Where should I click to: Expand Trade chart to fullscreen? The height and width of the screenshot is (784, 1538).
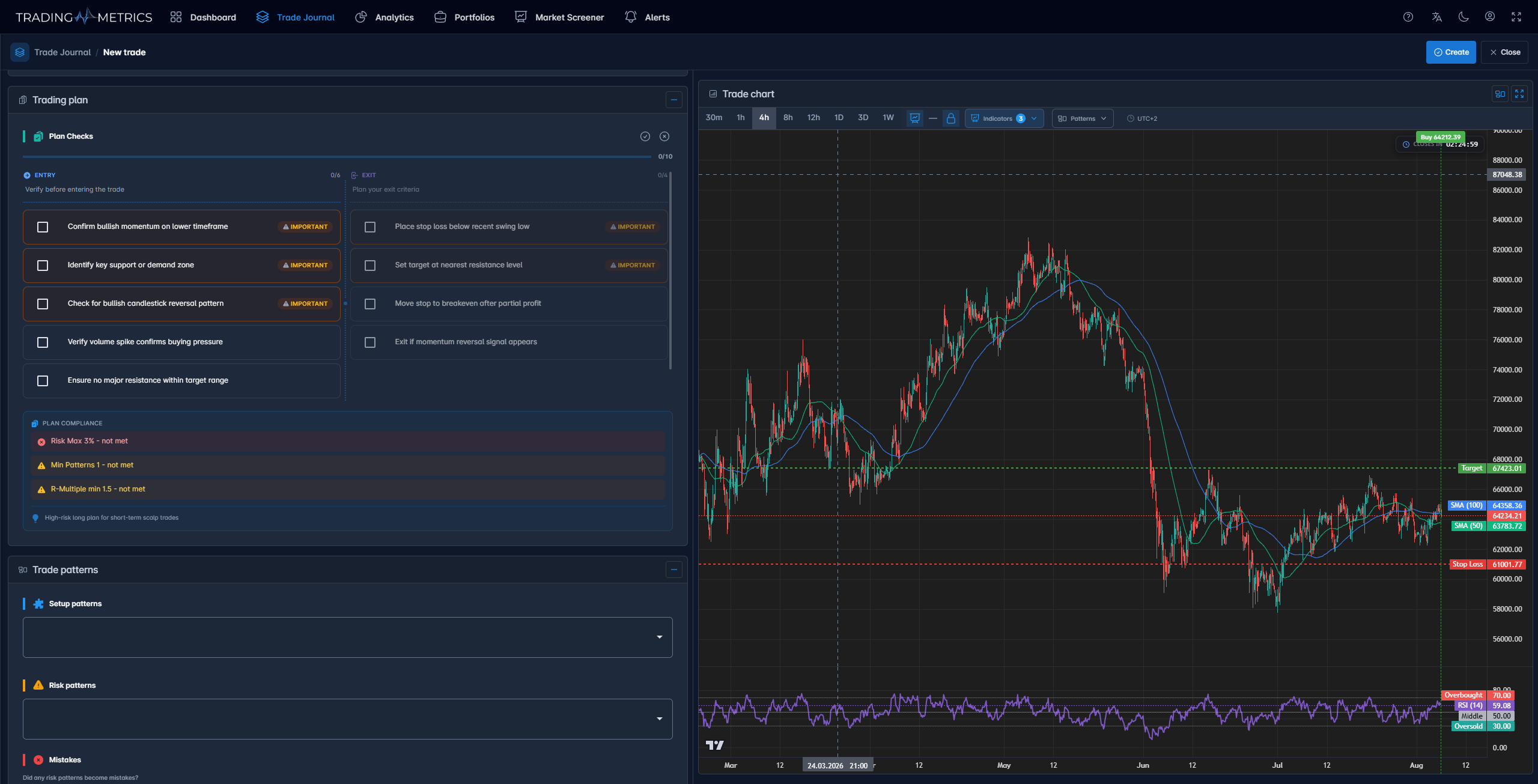(x=1519, y=94)
